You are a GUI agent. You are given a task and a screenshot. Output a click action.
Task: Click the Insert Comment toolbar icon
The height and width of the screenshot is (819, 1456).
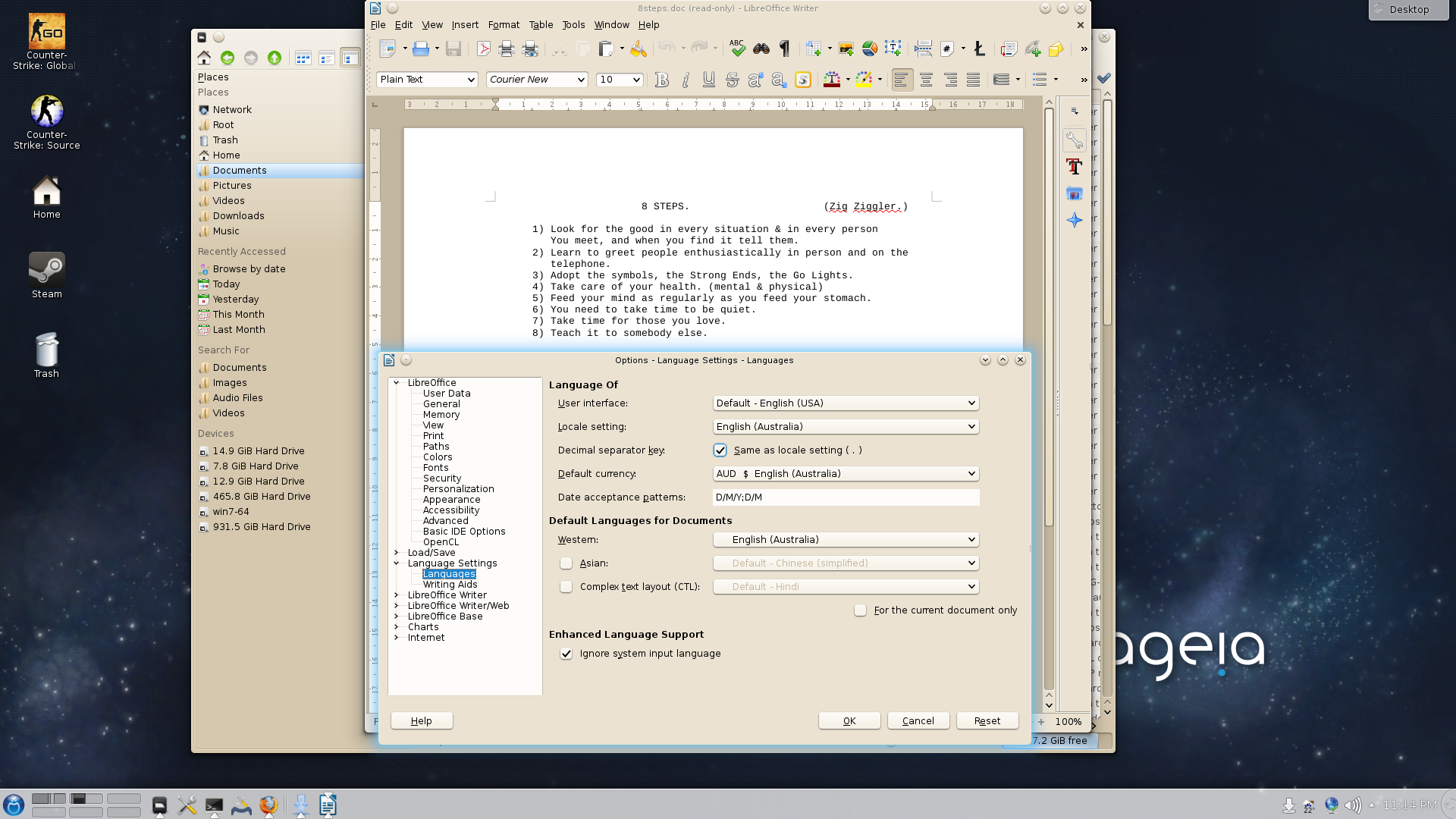(1056, 49)
